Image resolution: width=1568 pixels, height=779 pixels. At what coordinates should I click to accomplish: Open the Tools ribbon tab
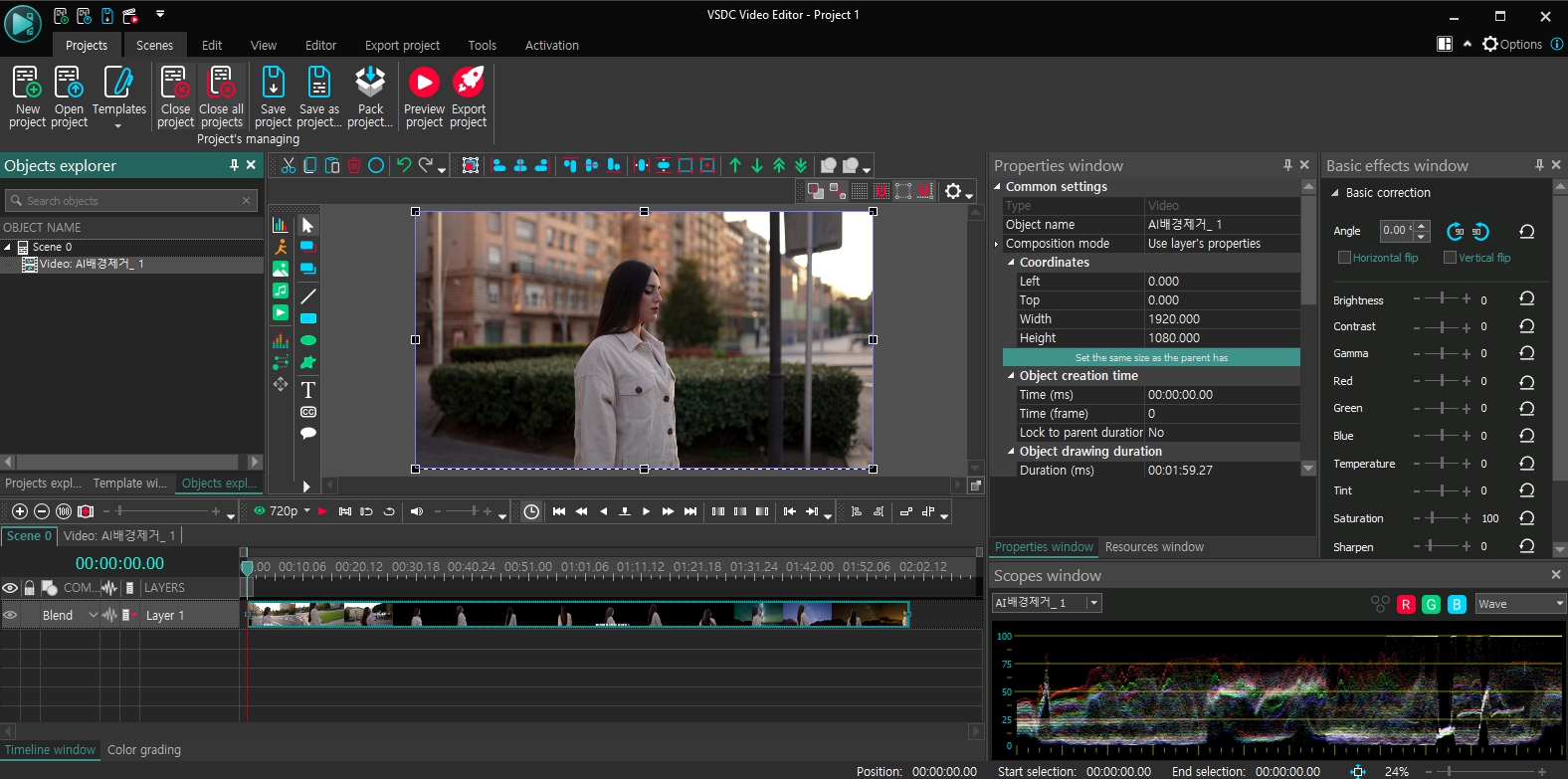pyautogui.click(x=483, y=45)
